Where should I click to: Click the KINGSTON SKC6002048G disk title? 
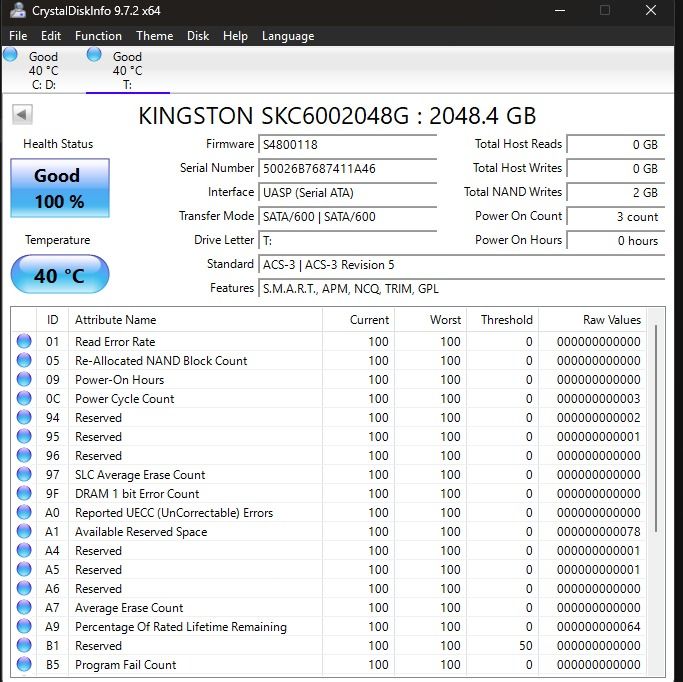click(337, 115)
